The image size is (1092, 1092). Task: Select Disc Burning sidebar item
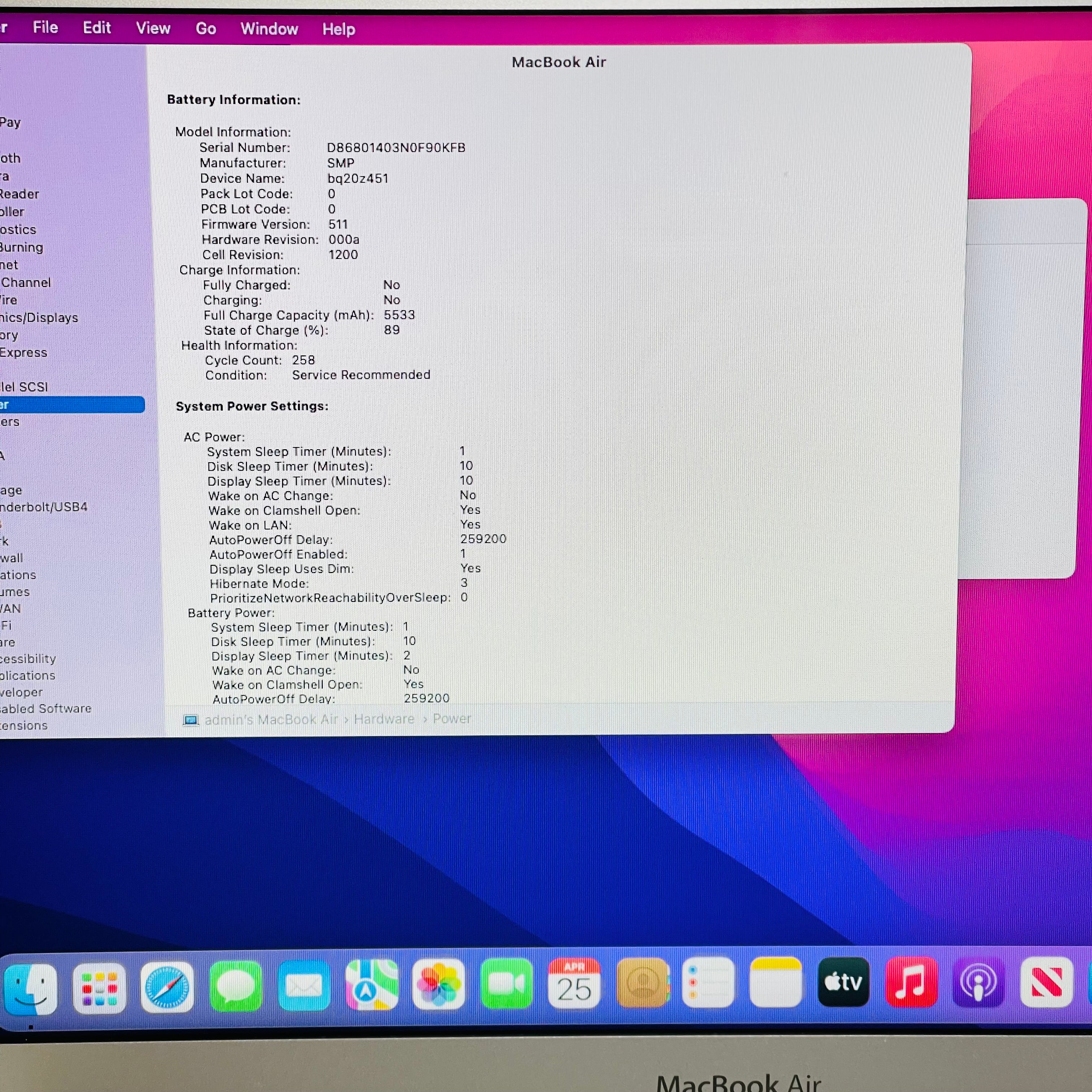(21, 248)
